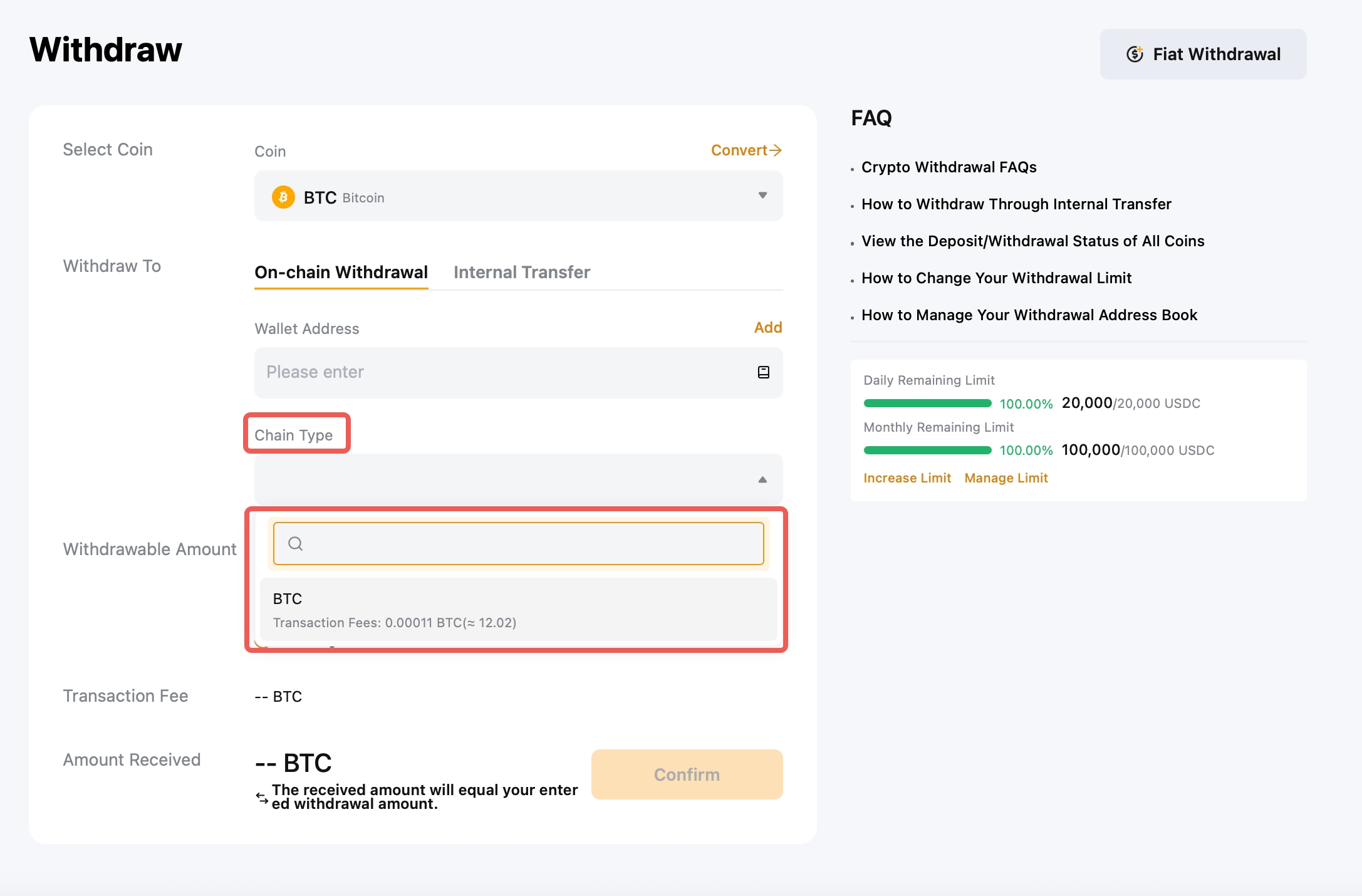Click the Fiat Withdrawal dollar icon
This screenshot has height=896, width=1362.
point(1135,55)
